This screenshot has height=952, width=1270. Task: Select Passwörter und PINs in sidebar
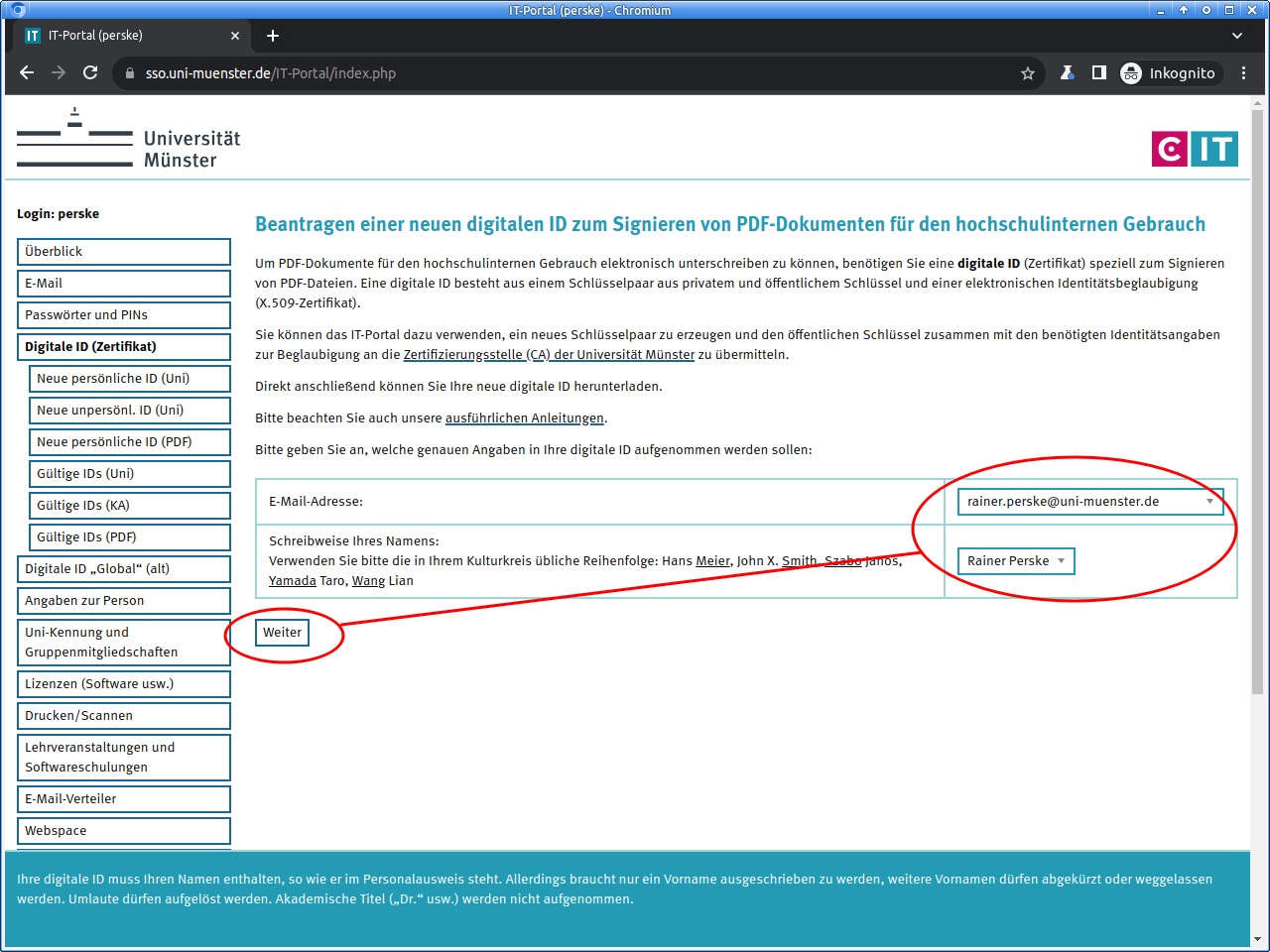pos(124,315)
